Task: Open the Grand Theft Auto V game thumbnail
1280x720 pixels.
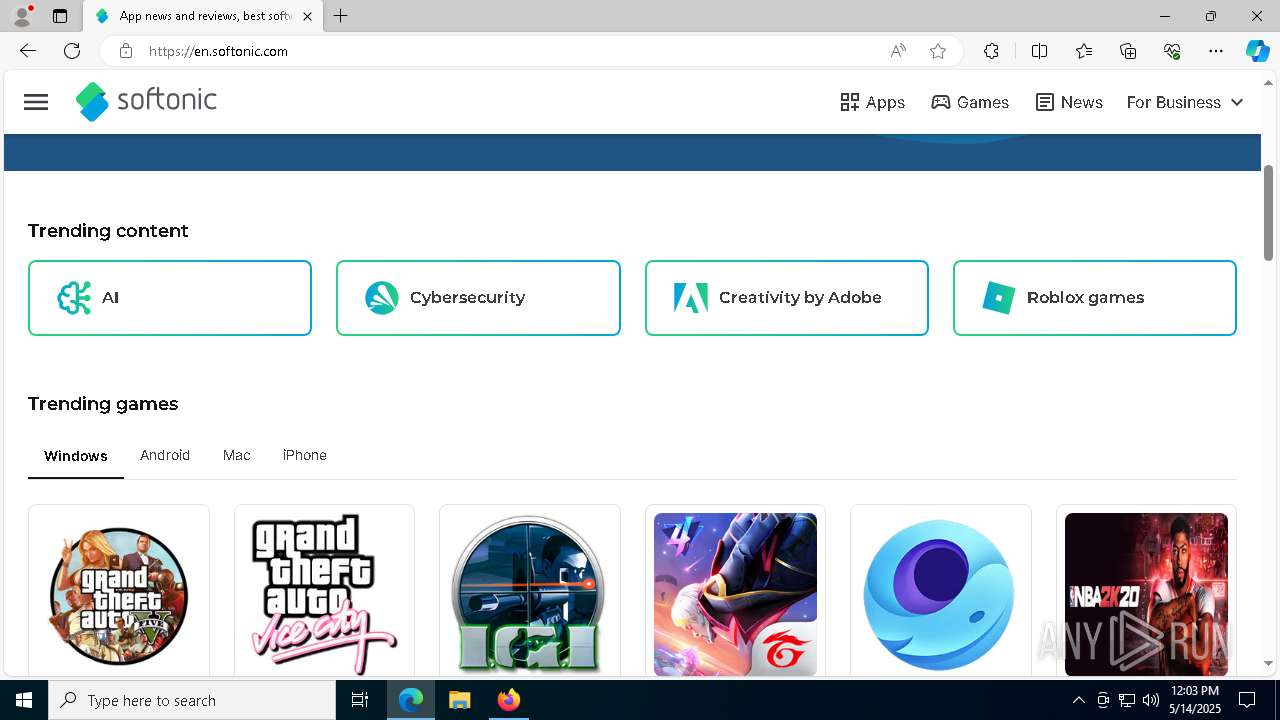Action: [119, 595]
